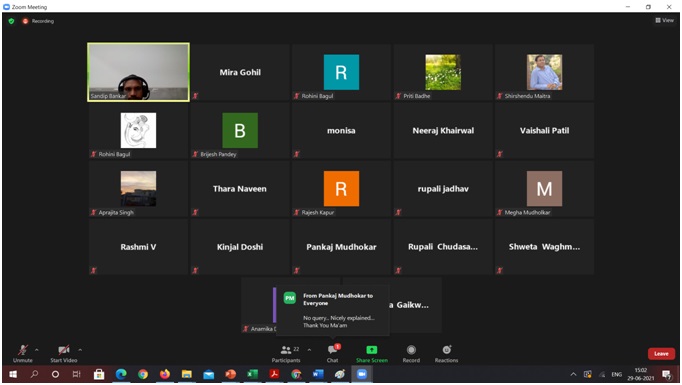Click Priti Badhe's flower profile picture

[x=443, y=72]
